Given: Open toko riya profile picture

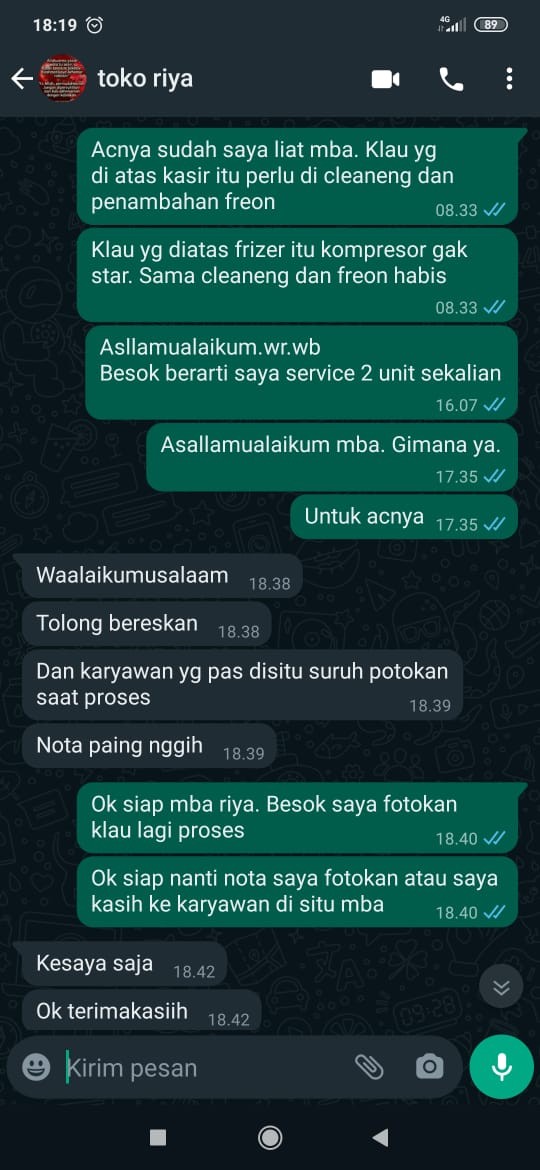Looking at the screenshot, I should 63,78.
